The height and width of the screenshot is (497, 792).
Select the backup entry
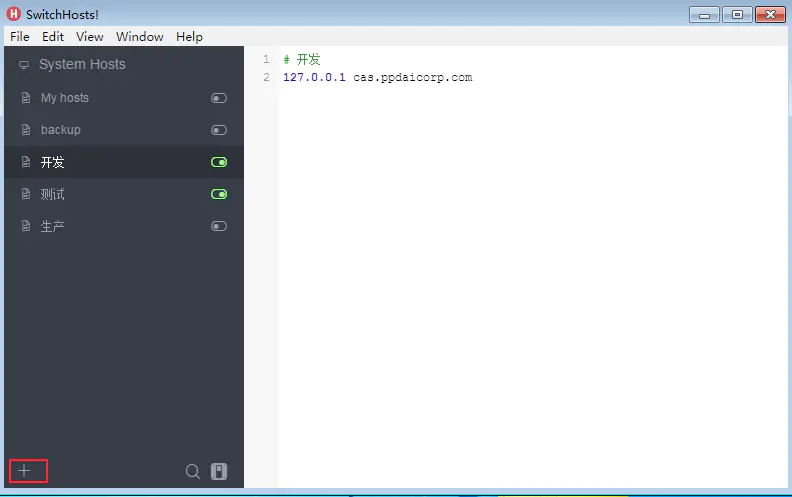tap(124, 130)
